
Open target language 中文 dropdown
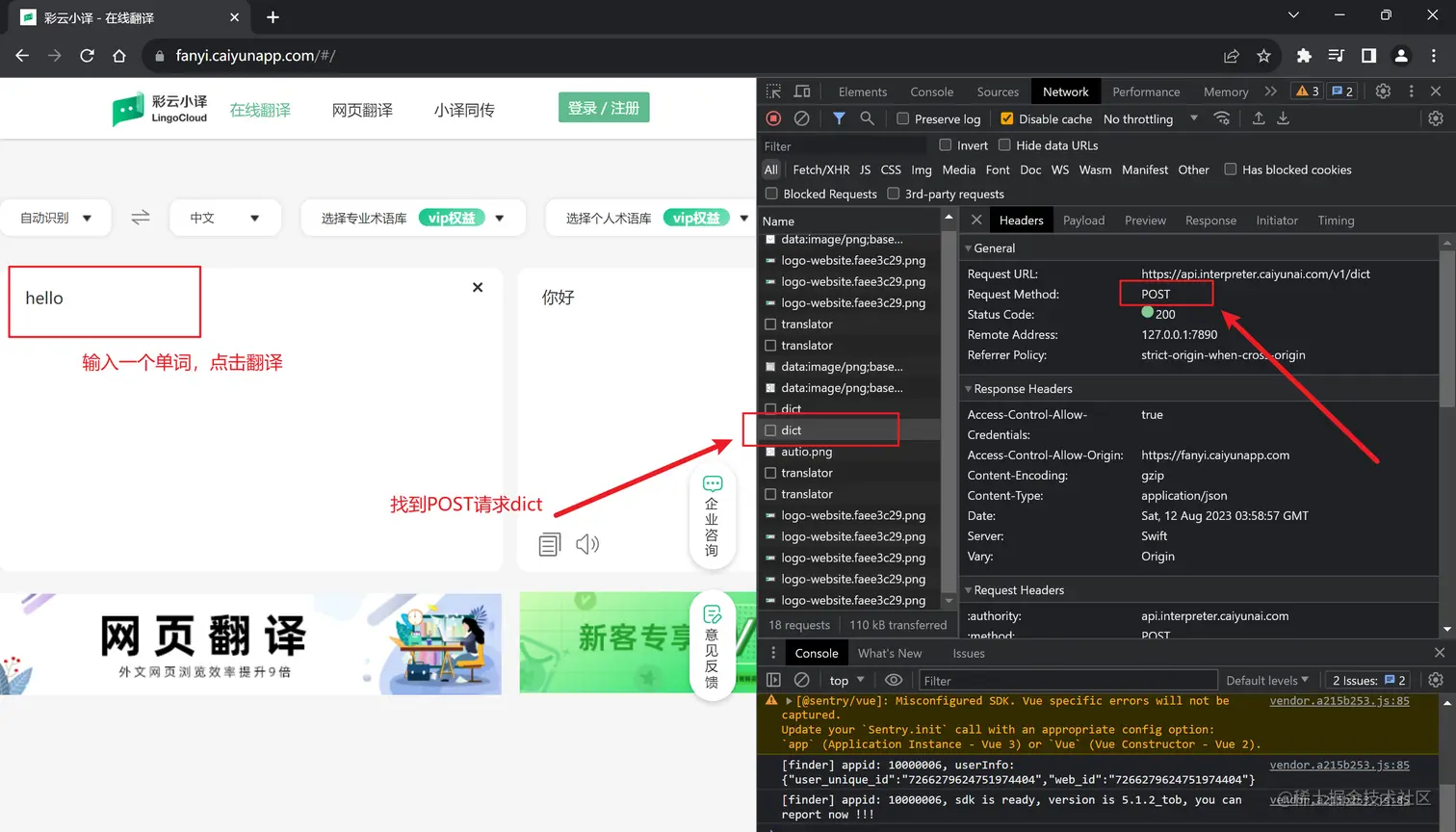pyautogui.click(x=225, y=218)
